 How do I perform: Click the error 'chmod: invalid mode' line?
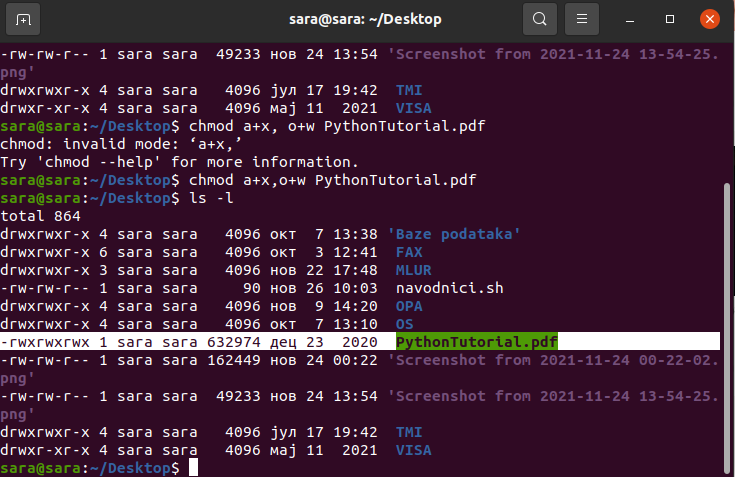coord(121,144)
